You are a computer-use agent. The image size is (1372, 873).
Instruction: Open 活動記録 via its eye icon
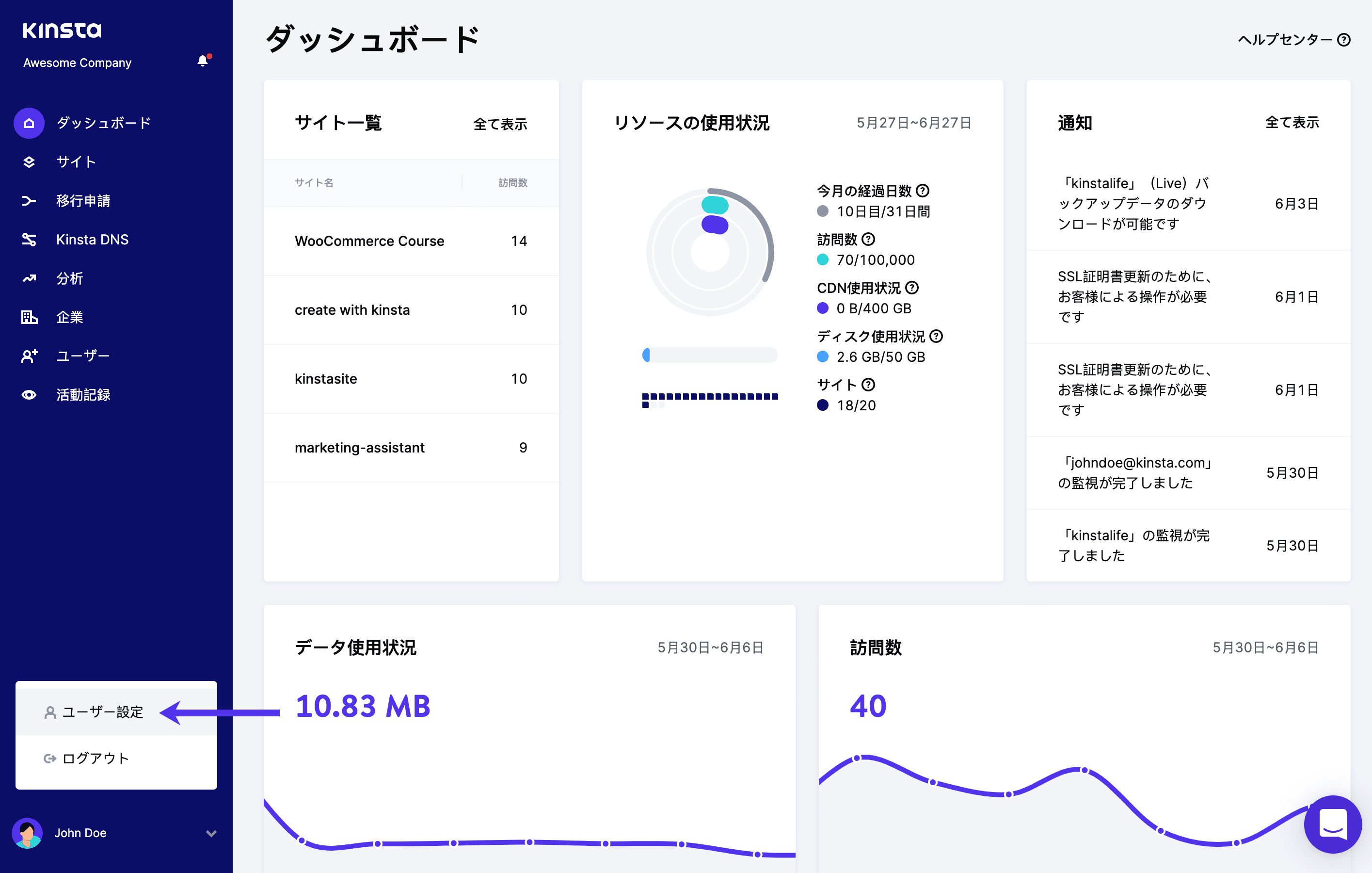[x=29, y=394]
